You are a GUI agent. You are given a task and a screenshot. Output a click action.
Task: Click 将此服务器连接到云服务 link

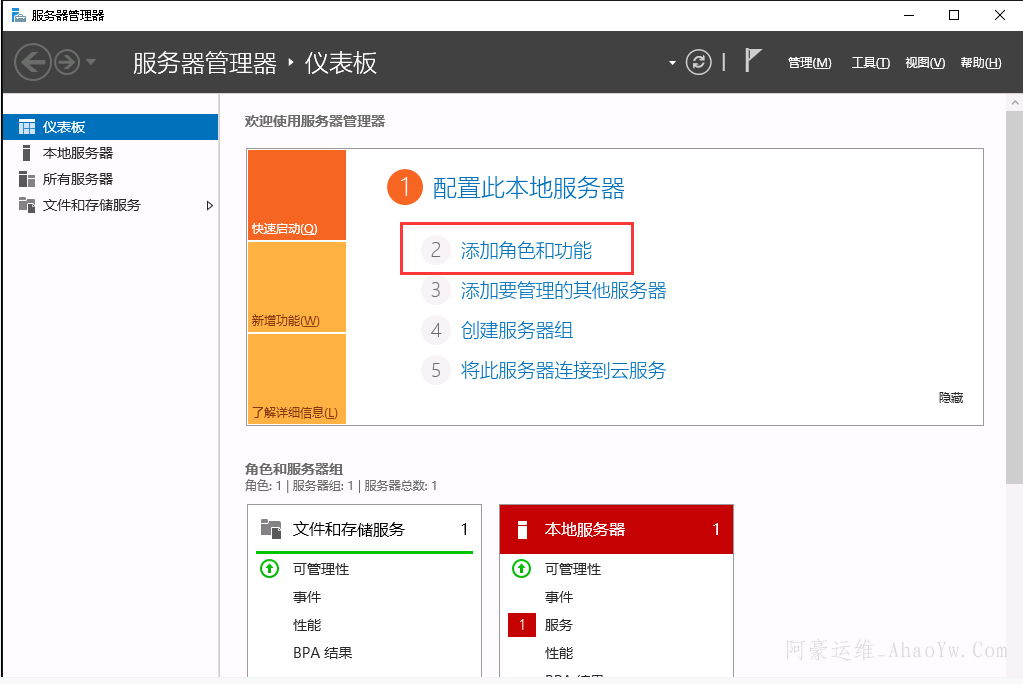[x=563, y=370]
